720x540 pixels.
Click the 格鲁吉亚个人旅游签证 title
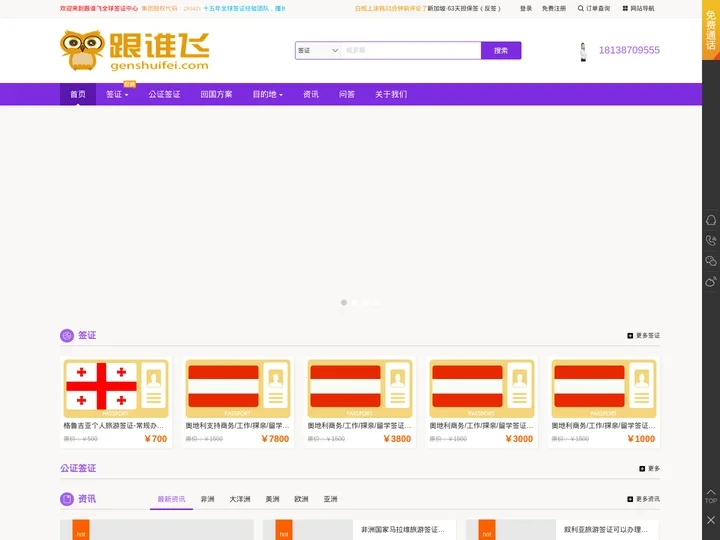(x=113, y=426)
